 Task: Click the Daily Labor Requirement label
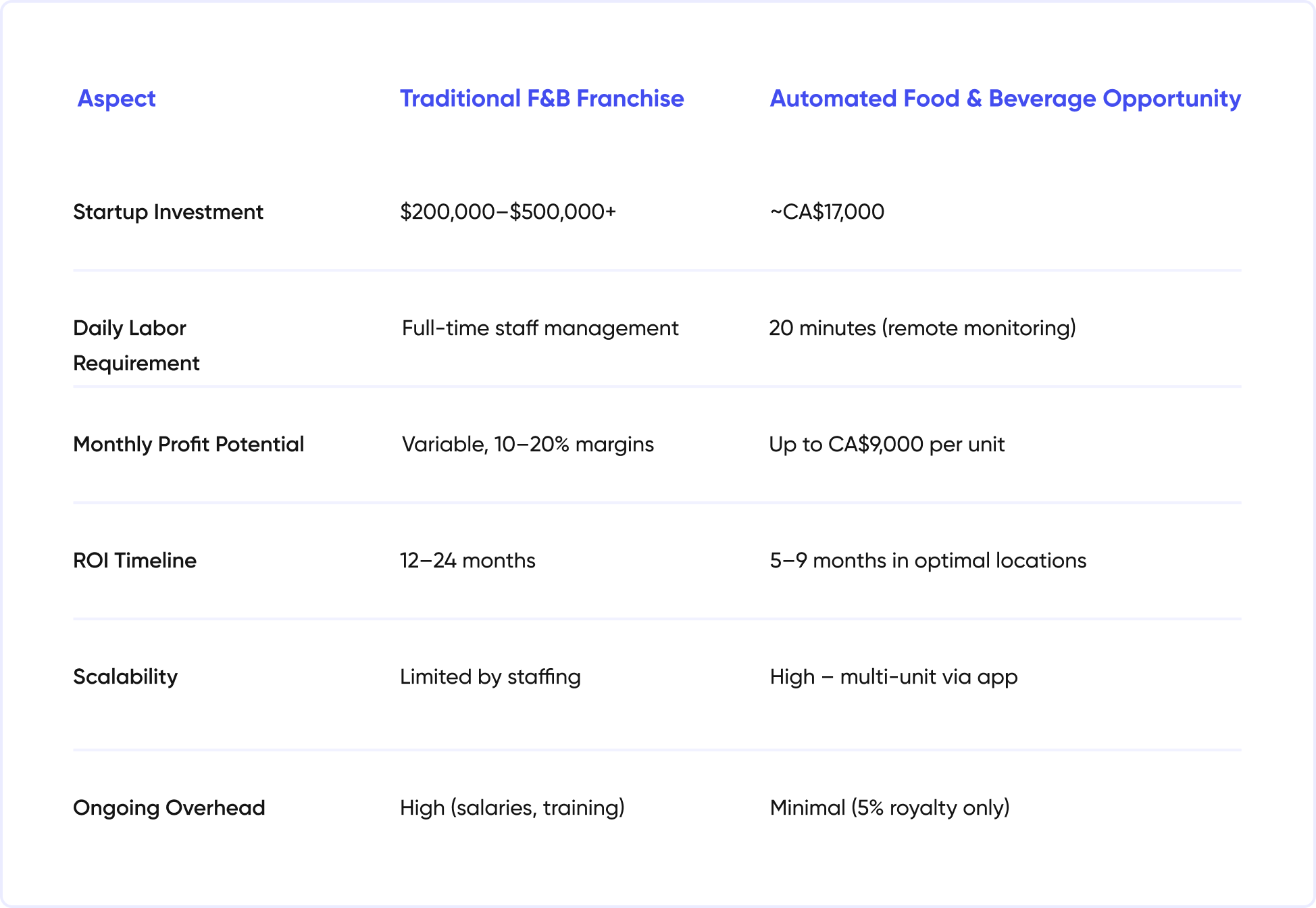click(x=136, y=345)
